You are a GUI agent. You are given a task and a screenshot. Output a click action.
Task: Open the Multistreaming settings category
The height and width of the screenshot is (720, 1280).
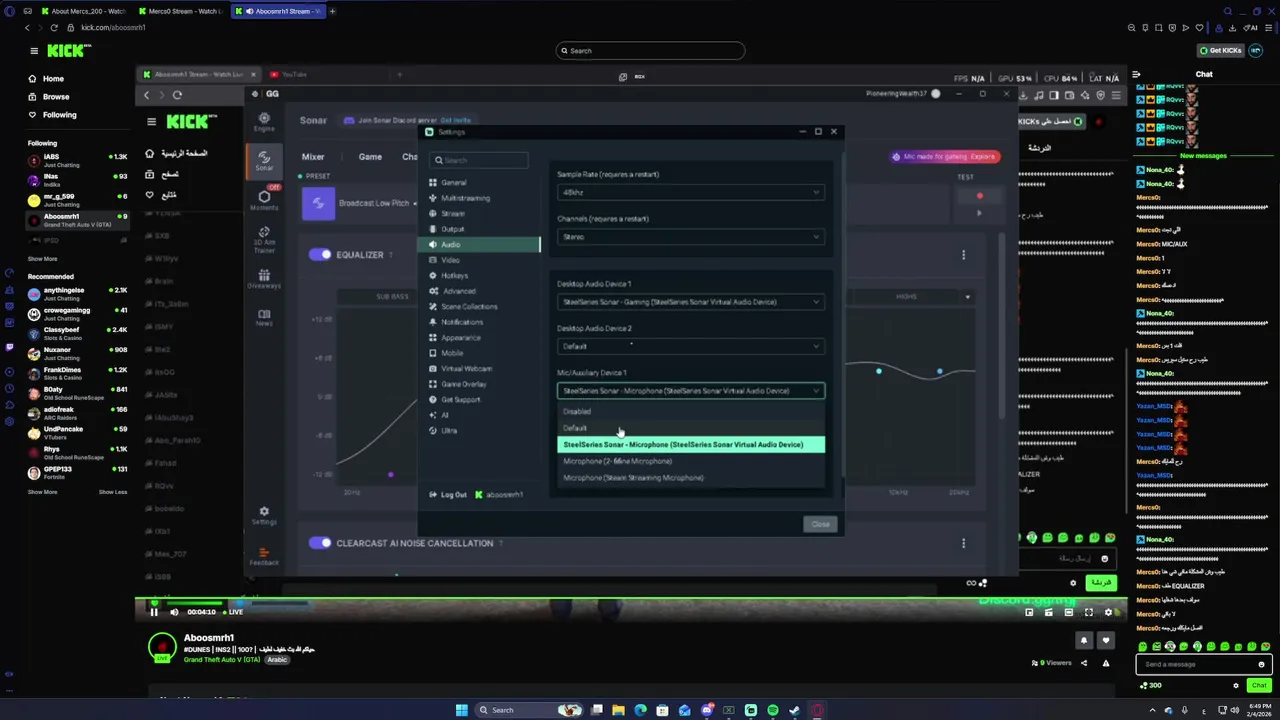465,198
